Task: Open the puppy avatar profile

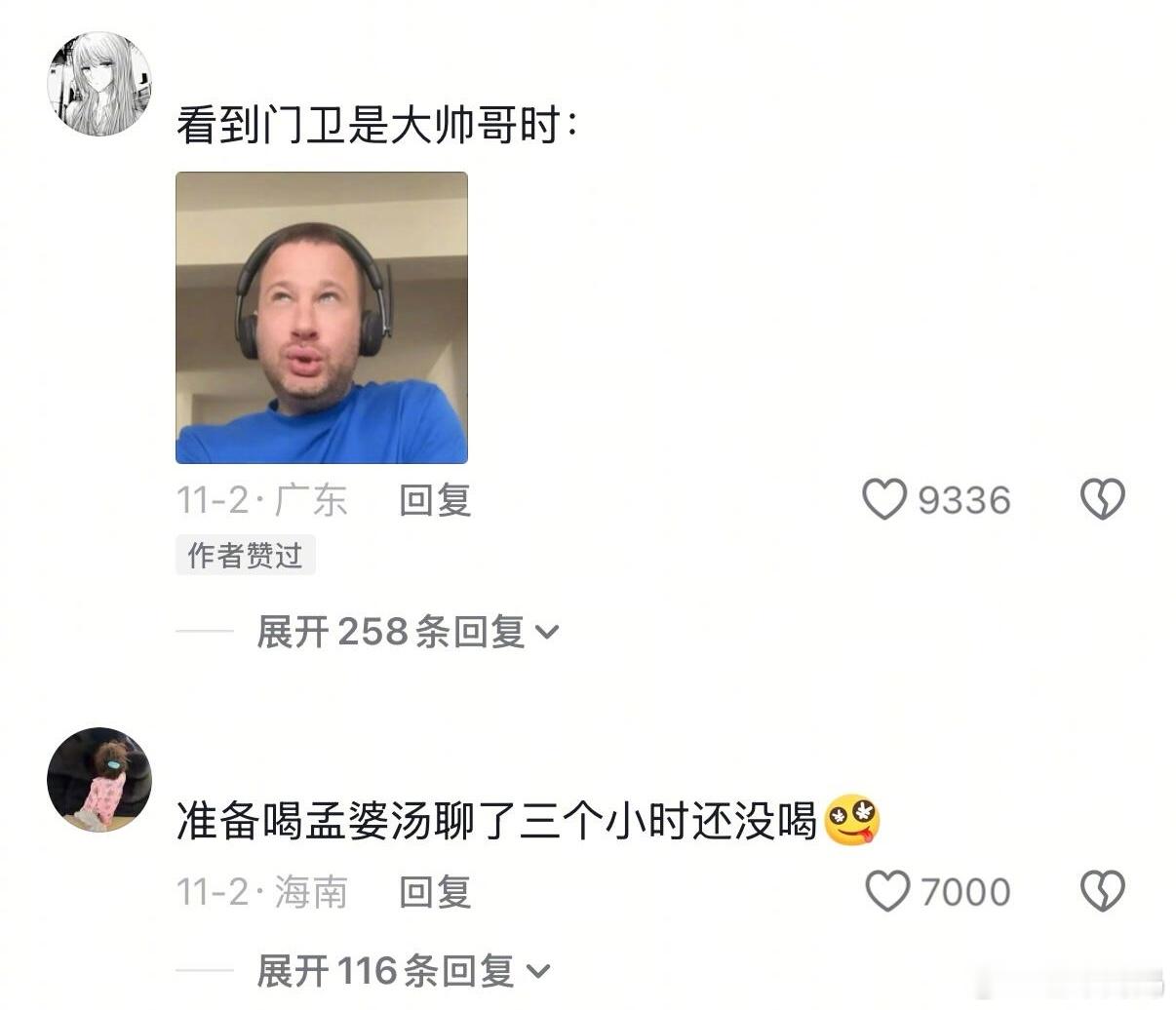Action: coord(99,780)
